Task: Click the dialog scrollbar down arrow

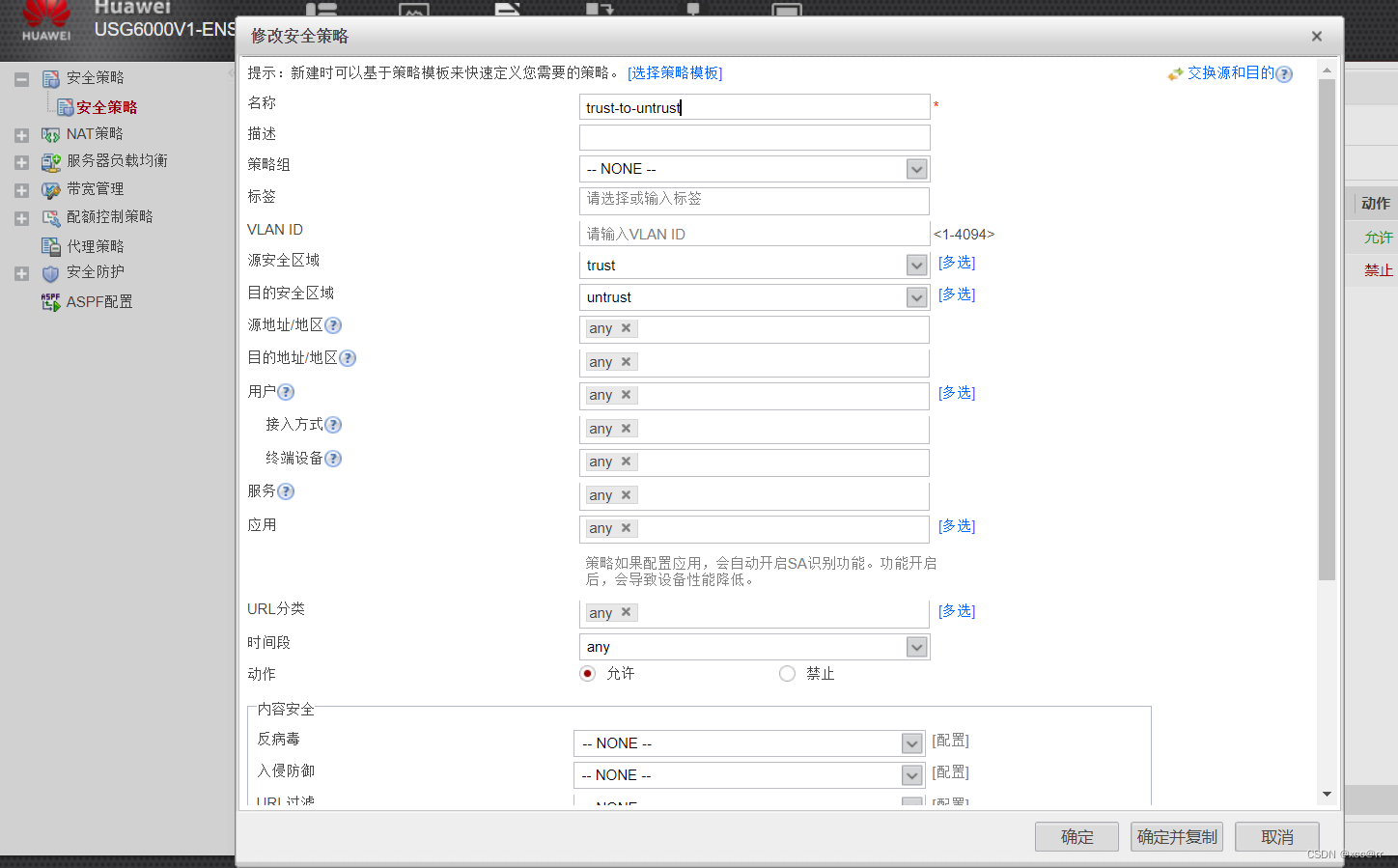Action: [x=1327, y=794]
